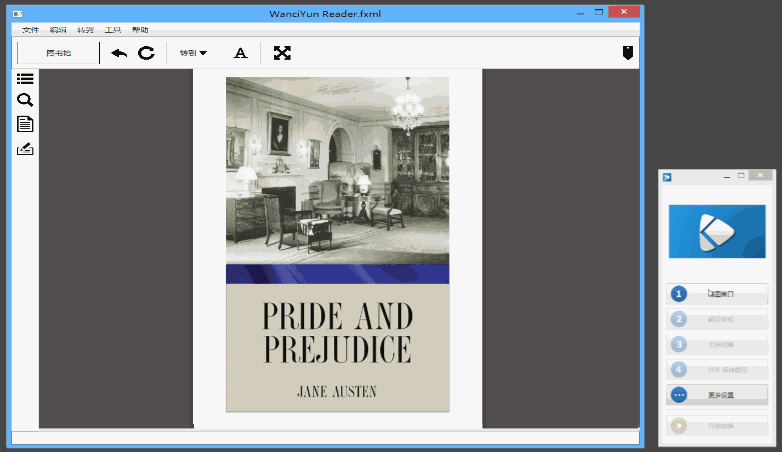Open the 文件 (File) menu
The height and width of the screenshot is (452, 782).
tap(30, 30)
